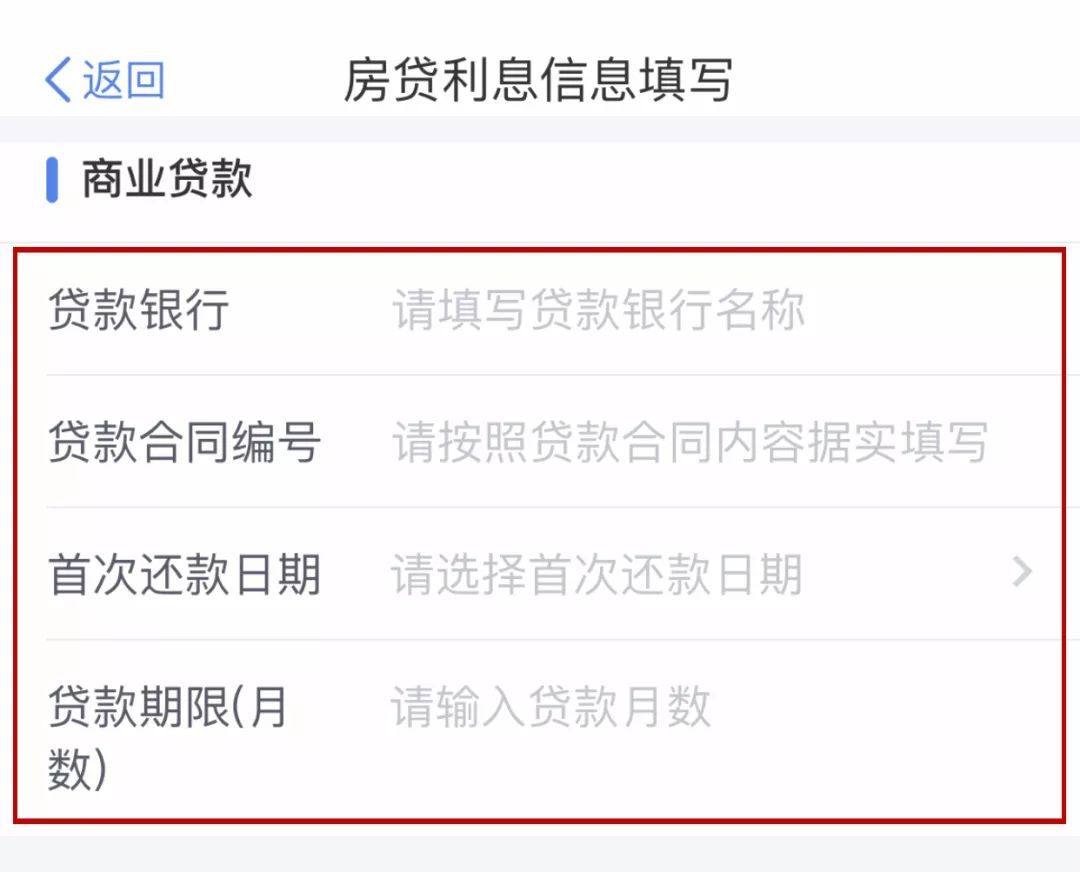Expand the arrow on 首次还款日期 row
This screenshot has height=872, width=1080.
[x=1022, y=573]
